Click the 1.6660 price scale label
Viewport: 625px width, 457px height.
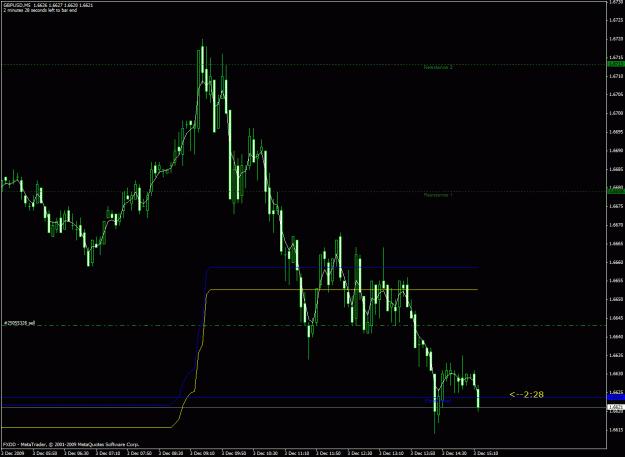pyautogui.click(x=616, y=262)
